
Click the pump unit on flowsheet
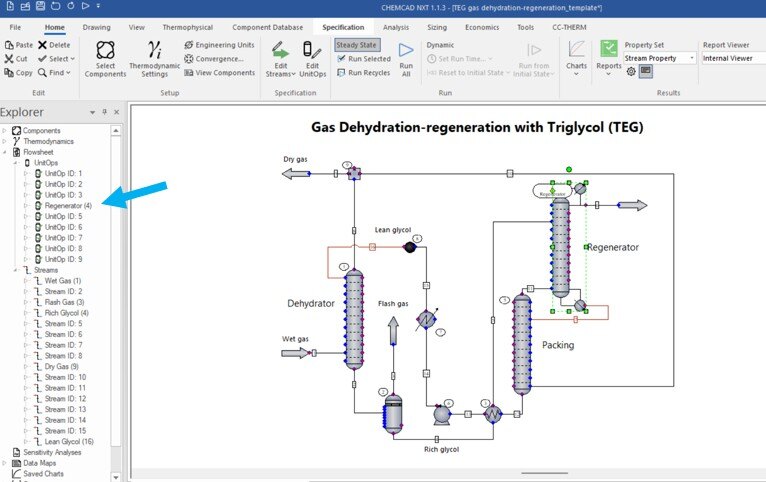click(x=442, y=415)
